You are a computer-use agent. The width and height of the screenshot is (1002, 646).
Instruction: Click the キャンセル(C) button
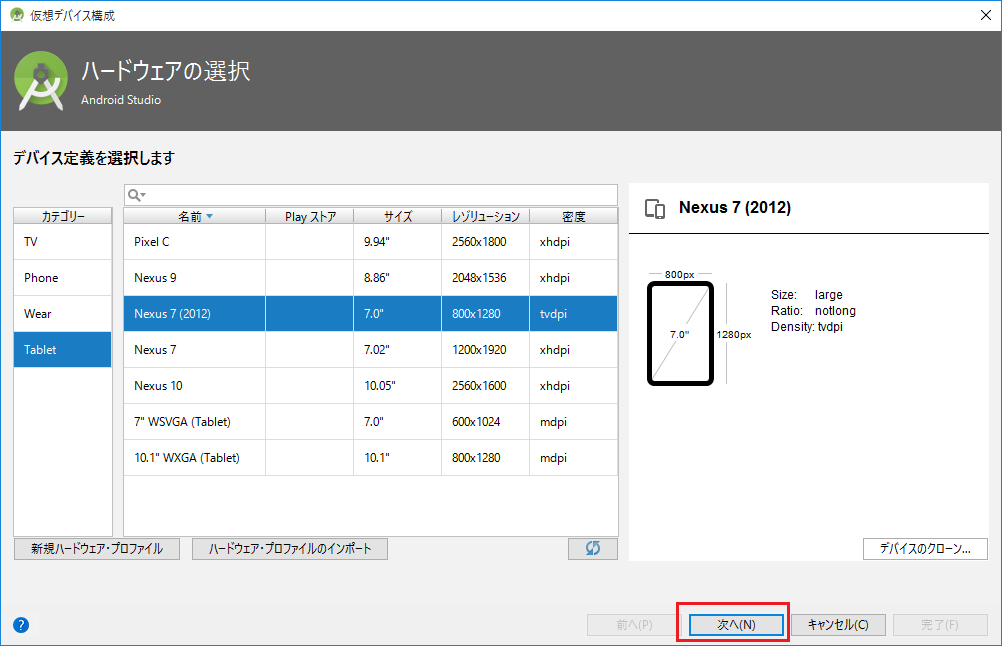tap(838, 625)
